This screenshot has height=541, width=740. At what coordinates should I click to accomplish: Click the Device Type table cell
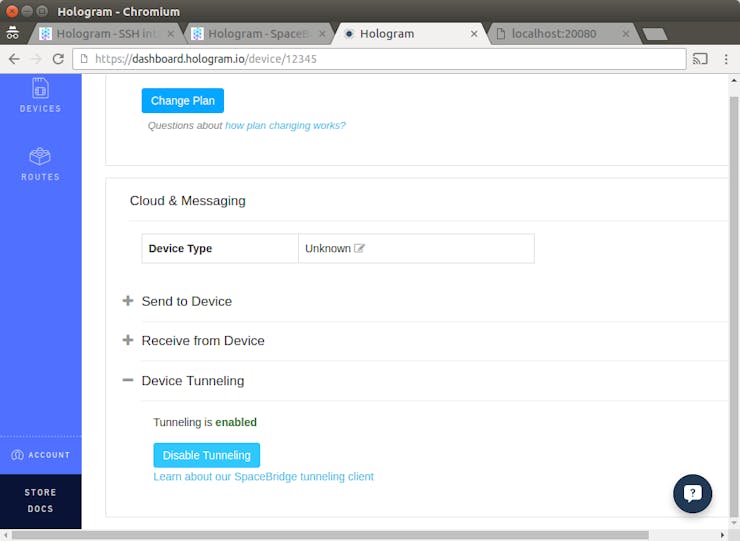[x=220, y=248]
